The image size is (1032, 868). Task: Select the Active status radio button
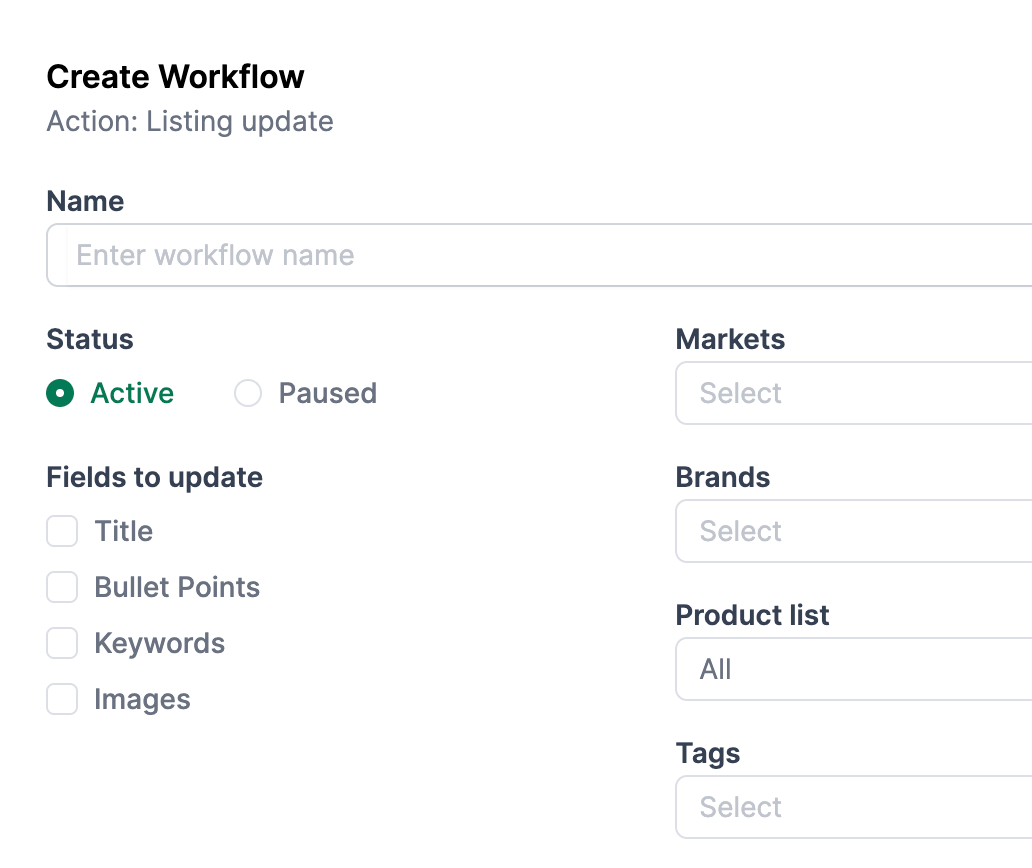click(x=61, y=394)
